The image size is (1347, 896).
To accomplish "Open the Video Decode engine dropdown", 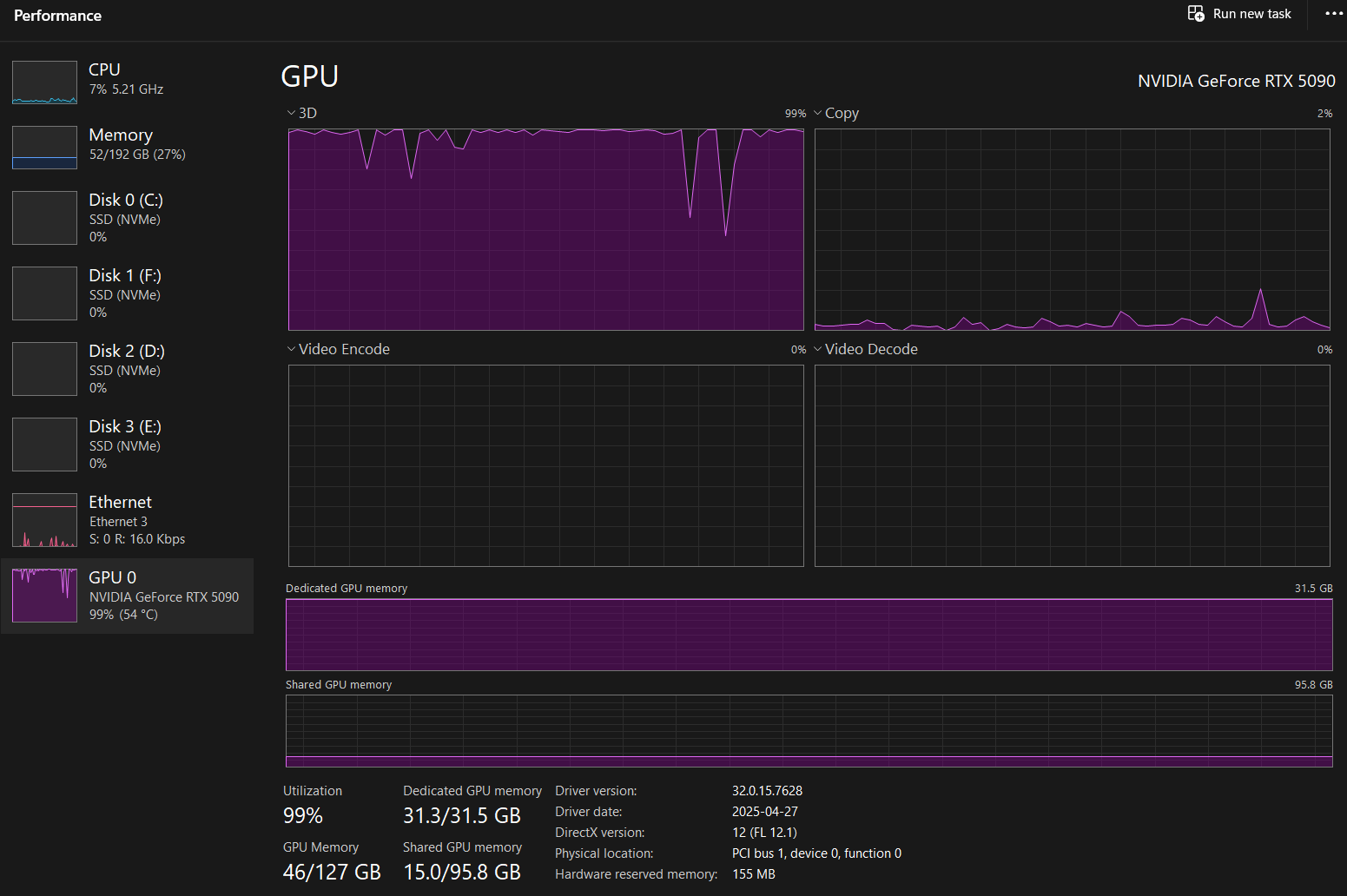I will coord(818,349).
